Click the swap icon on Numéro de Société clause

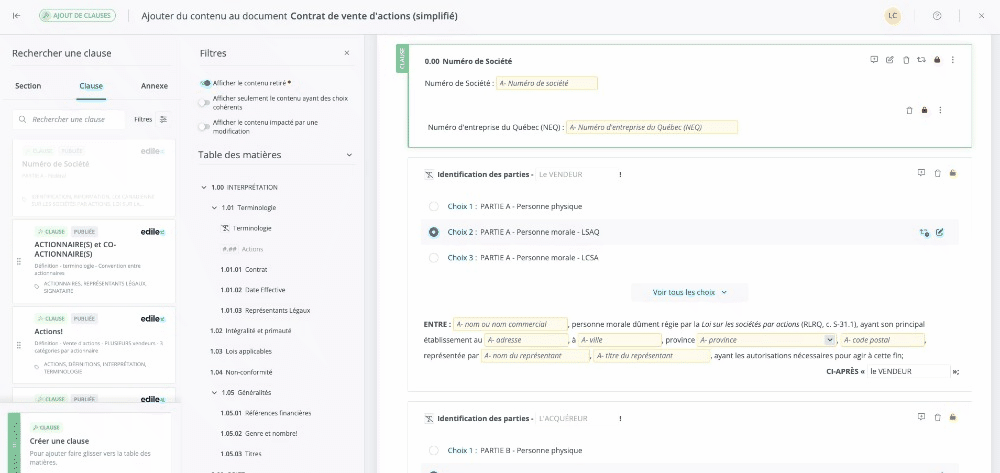click(x=921, y=60)
